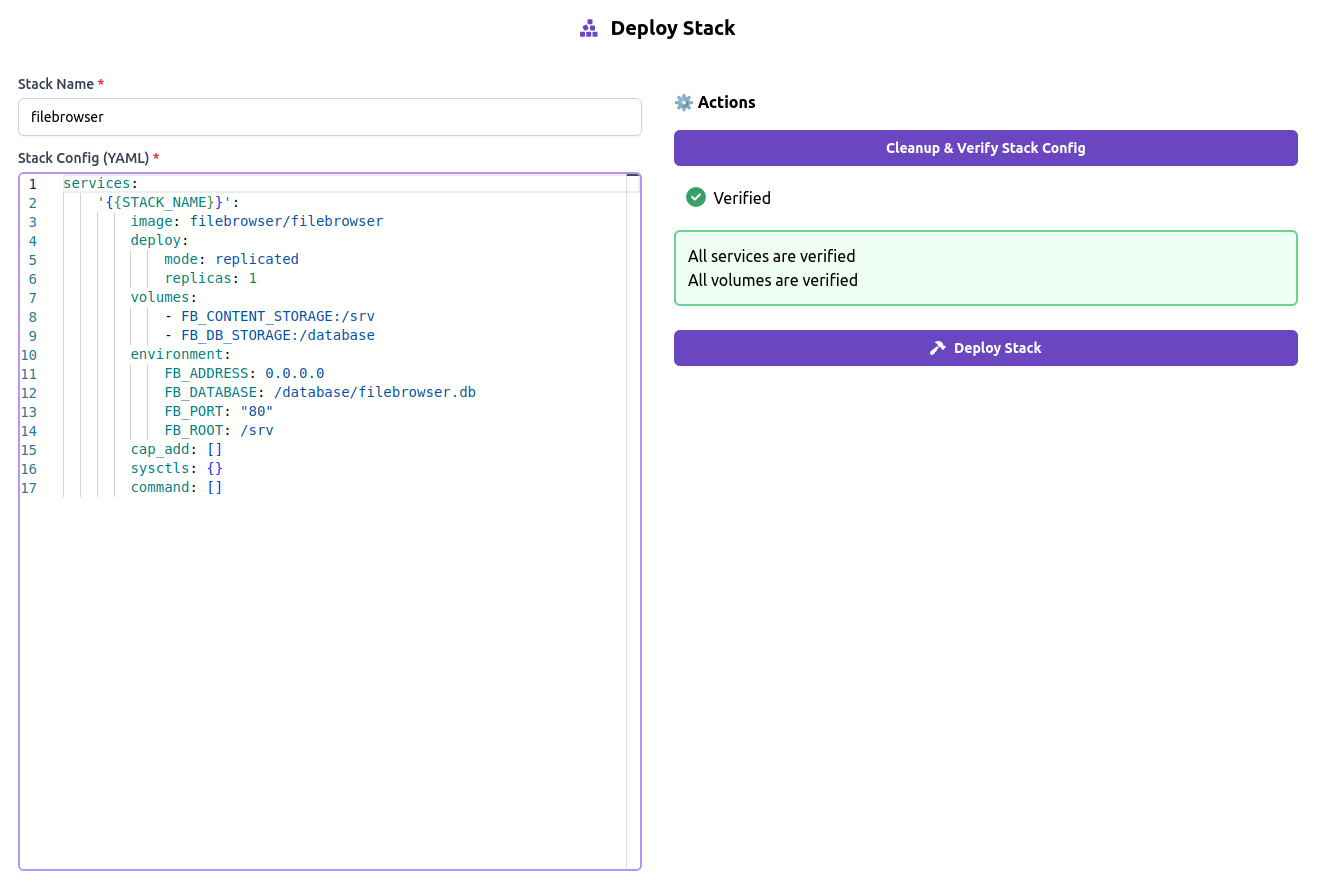The height and width of the screenshot is (888, 1326).
Task: Click 'All volumes are verified' message
Action: [773, 280]
